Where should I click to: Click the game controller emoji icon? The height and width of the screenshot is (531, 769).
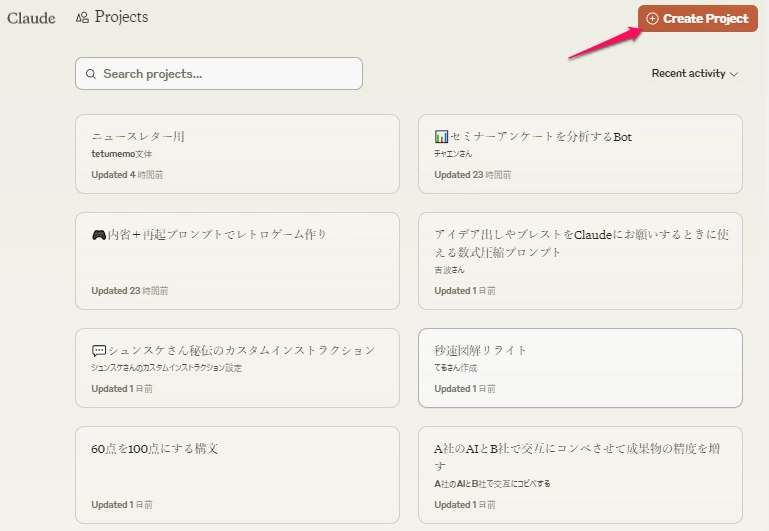coord(99,235)
